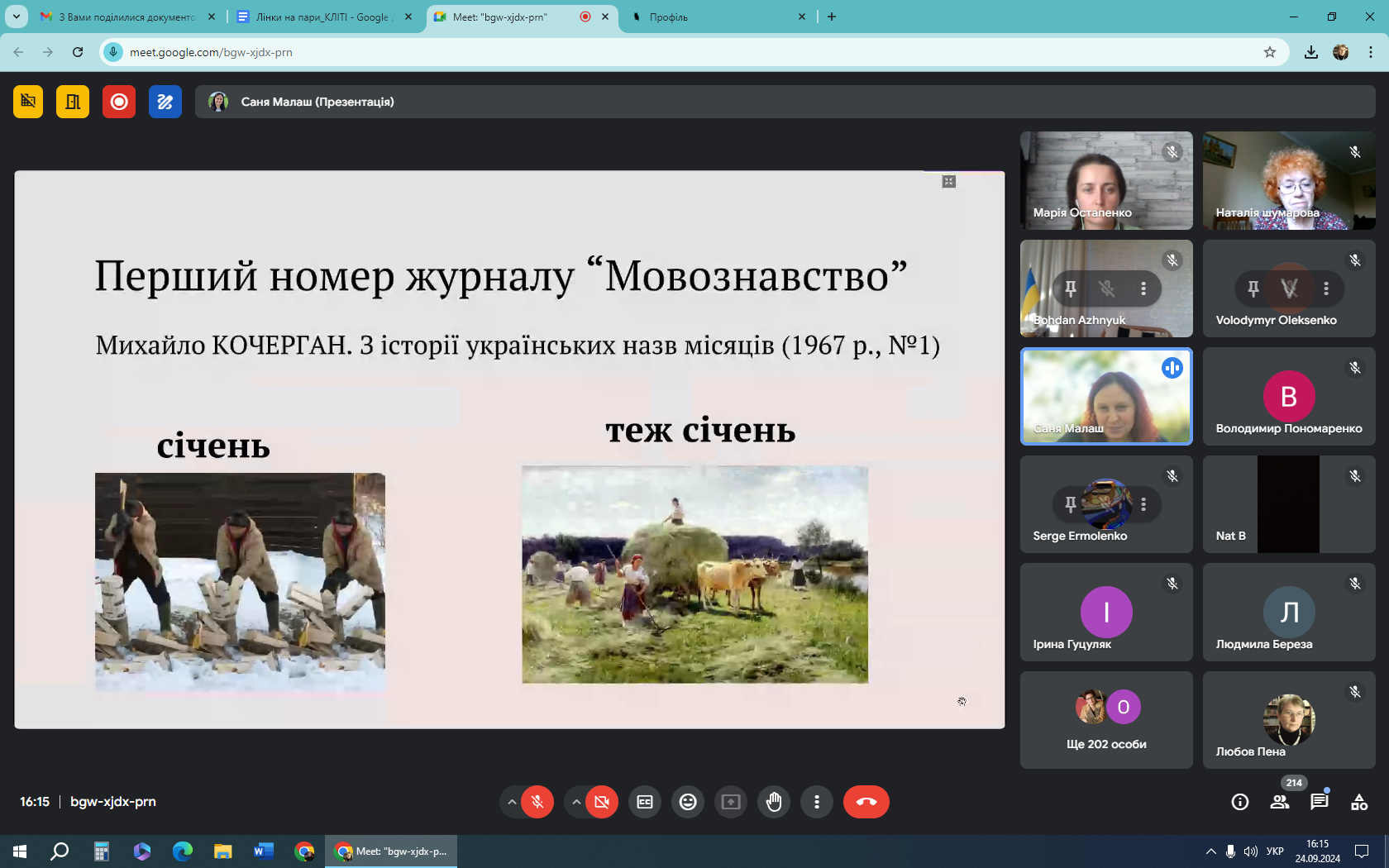1389x868 pixels.
Task: Unmute the microphone
Action: coord(537,802)
